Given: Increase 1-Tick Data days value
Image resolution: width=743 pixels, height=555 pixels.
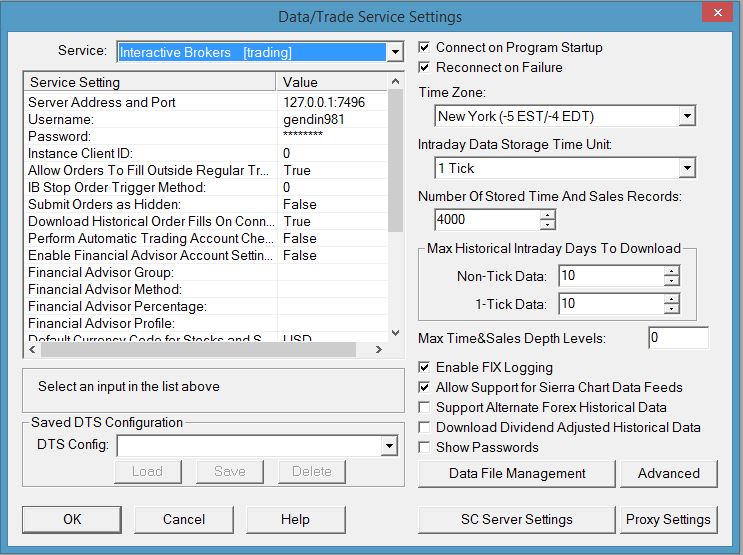Looking at the screenshot, I should 671,299.
